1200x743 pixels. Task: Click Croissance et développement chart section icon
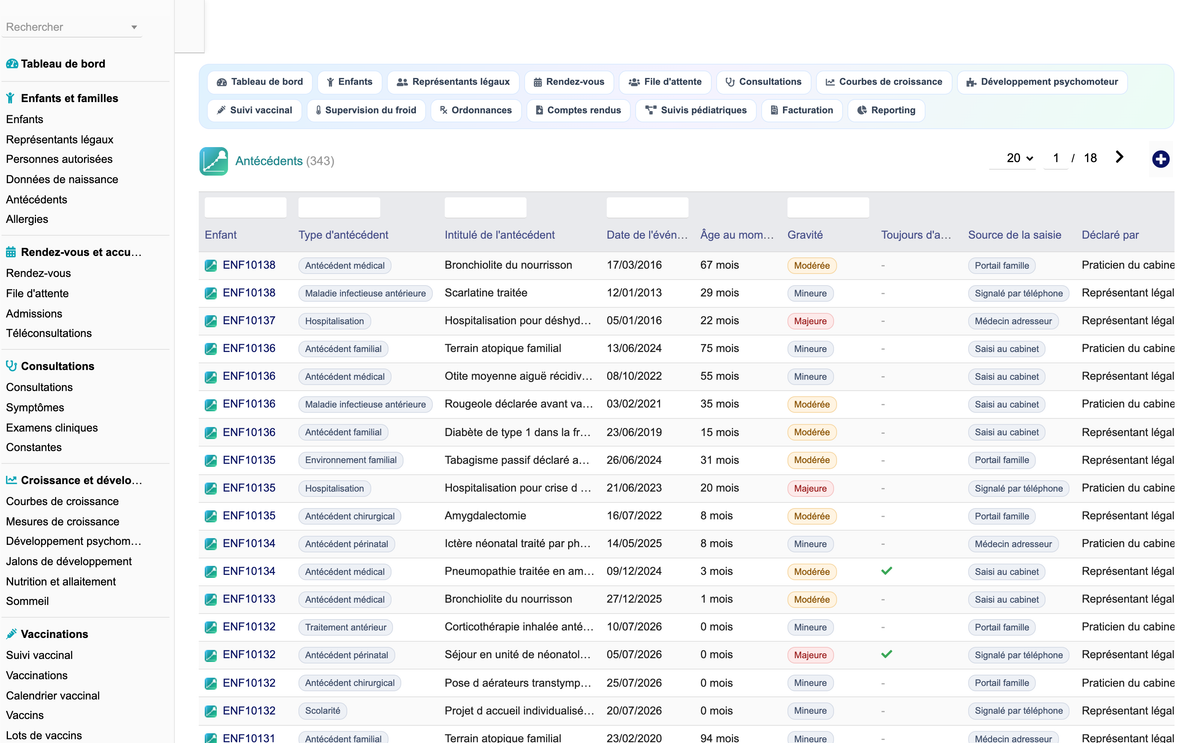click(11, 480)
